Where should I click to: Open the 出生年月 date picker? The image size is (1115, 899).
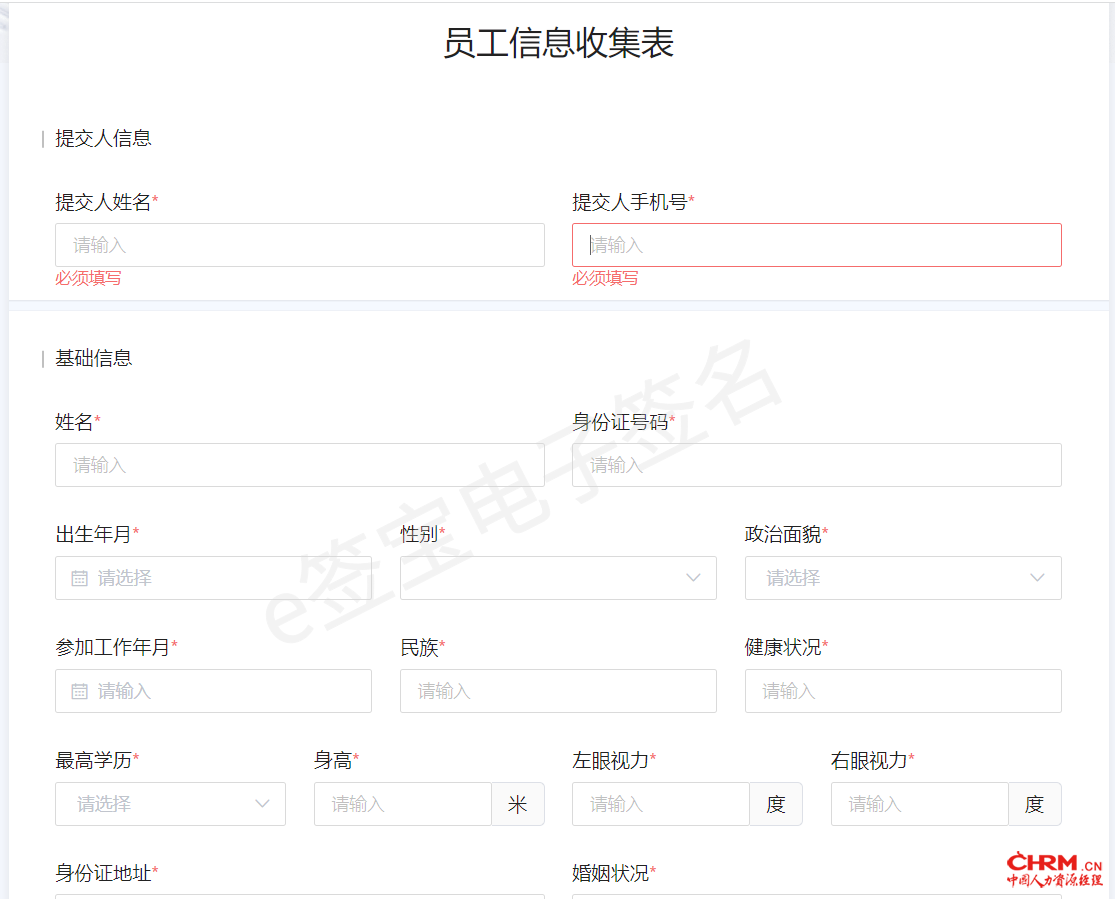(x=213, y=578)
